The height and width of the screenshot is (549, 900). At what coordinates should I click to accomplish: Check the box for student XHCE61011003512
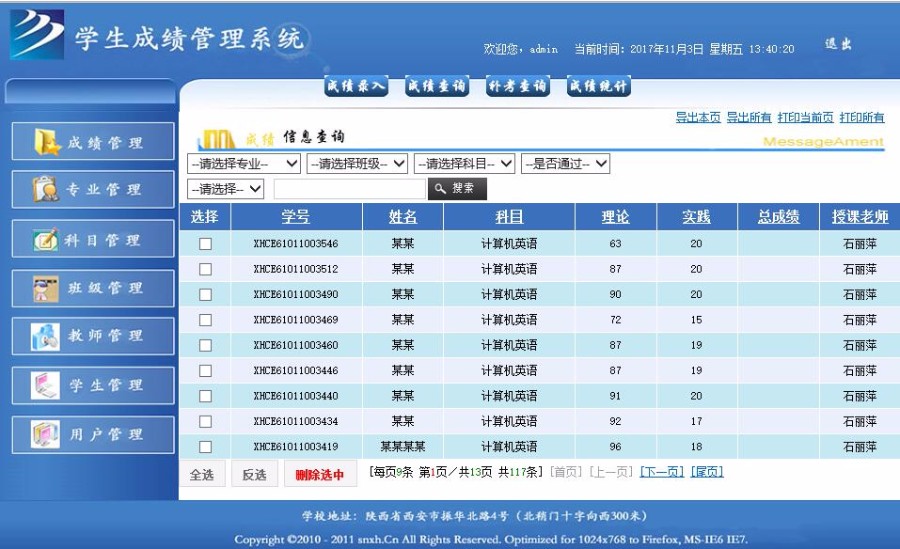(205, 269)
